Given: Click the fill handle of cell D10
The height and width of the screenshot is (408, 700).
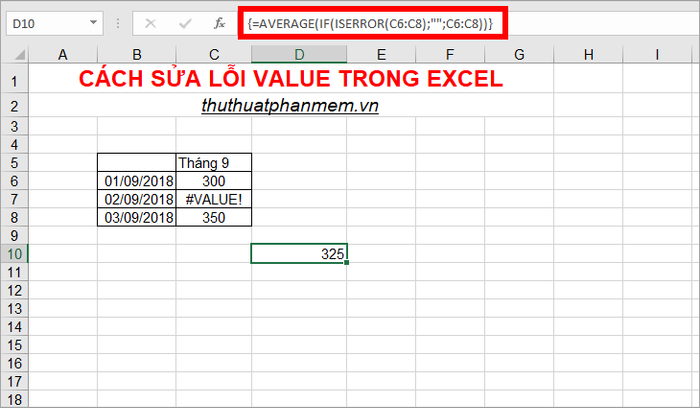Looking at the screenshot, I should point(347,262).
